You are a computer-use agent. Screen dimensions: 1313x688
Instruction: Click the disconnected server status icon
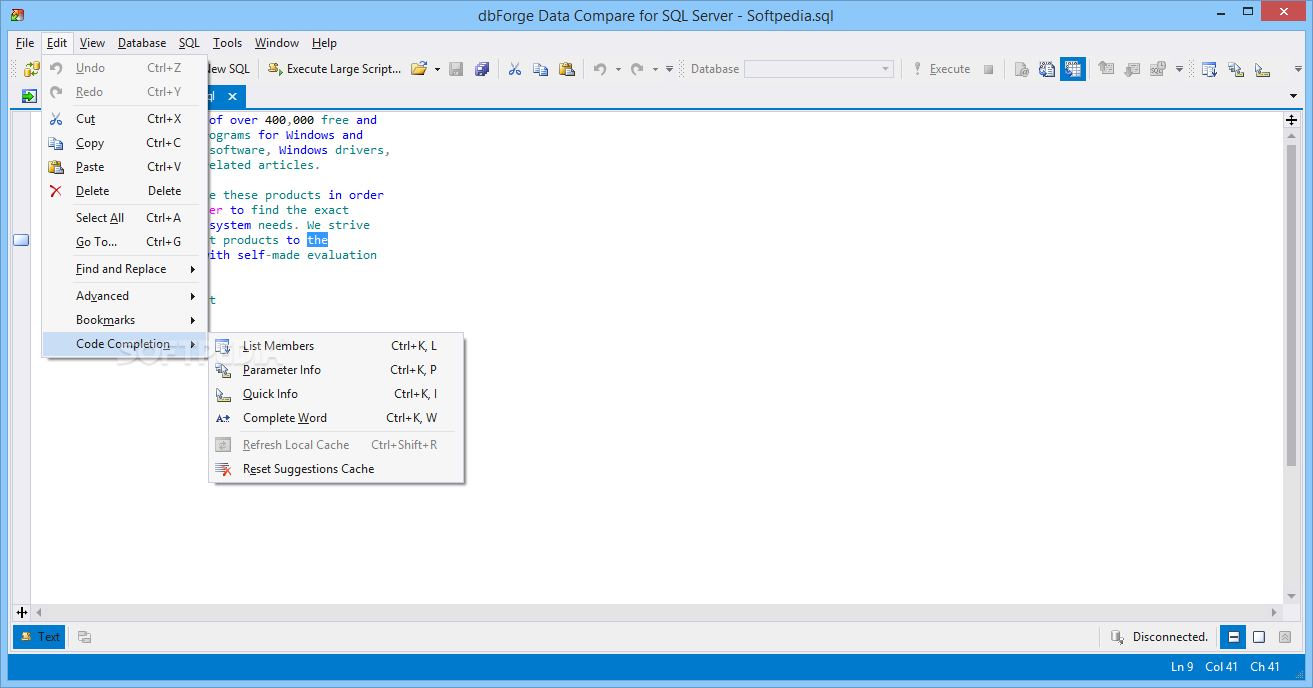(x=1117, y=637)
